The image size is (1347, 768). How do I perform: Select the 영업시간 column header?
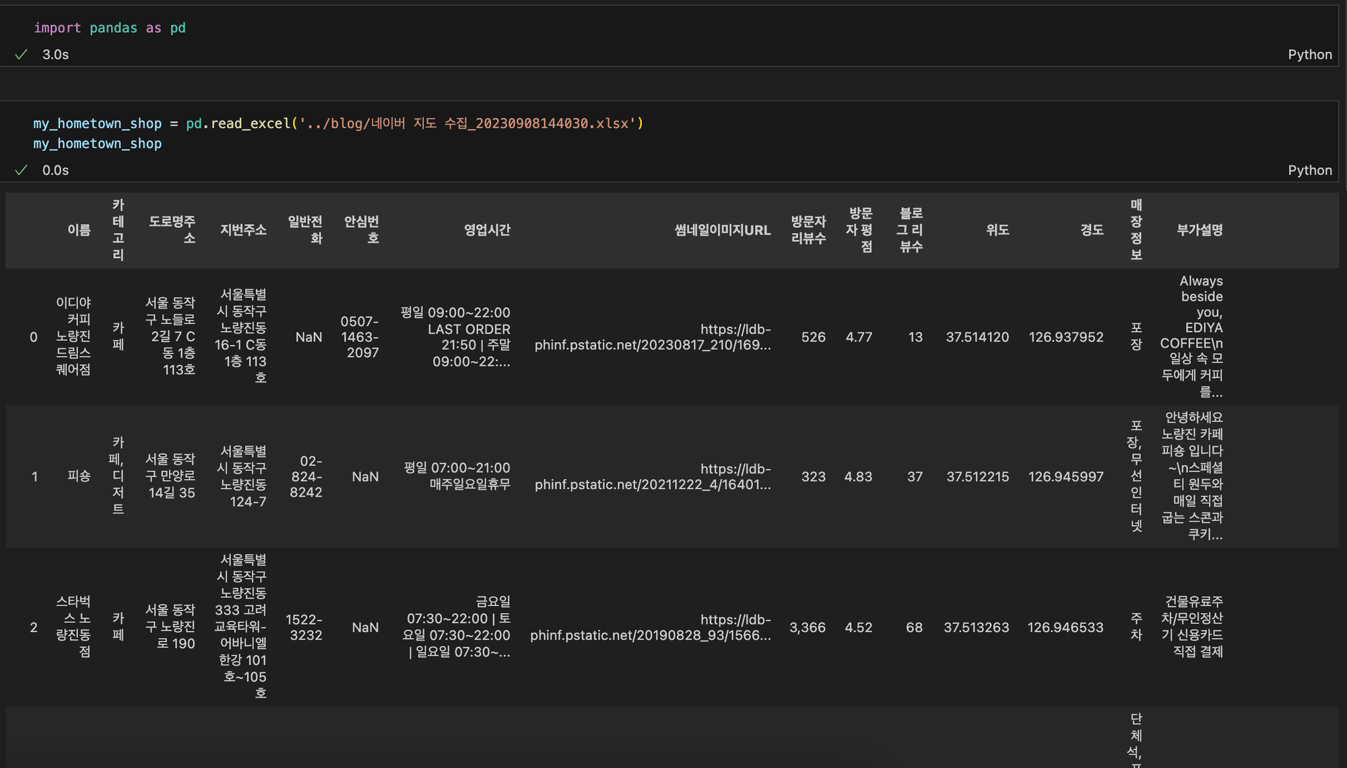(487, 230)
